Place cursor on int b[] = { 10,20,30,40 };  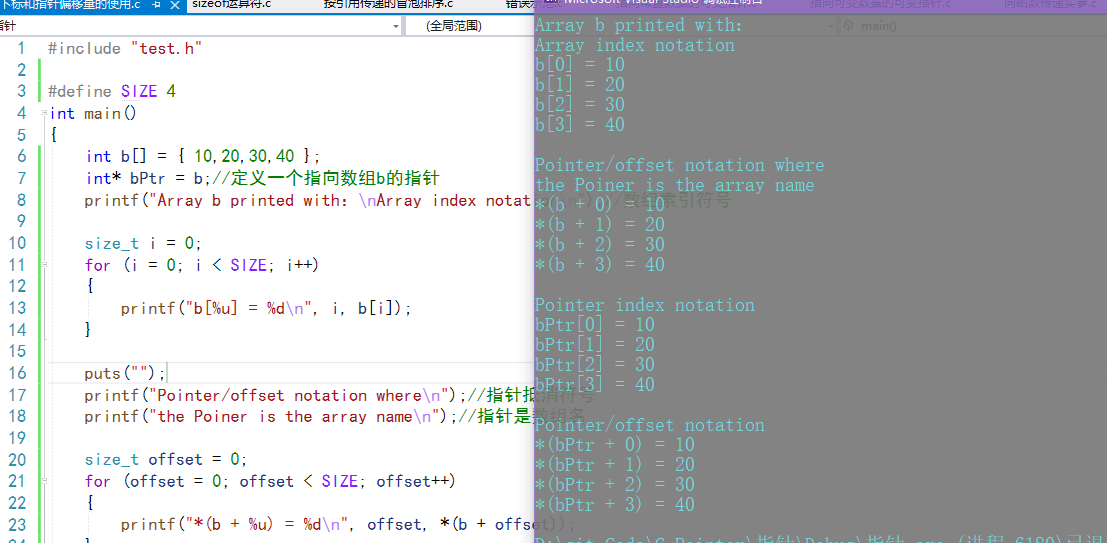coord(203,156)
